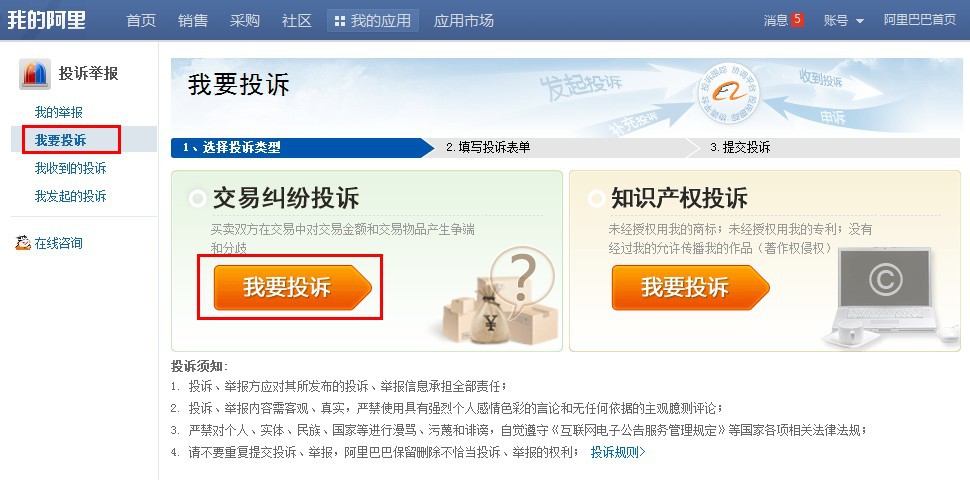Viewport: 970px width, 480px height.
Task: Go to 阿里巴巴首页 link
Action: [x=919, y=20]
